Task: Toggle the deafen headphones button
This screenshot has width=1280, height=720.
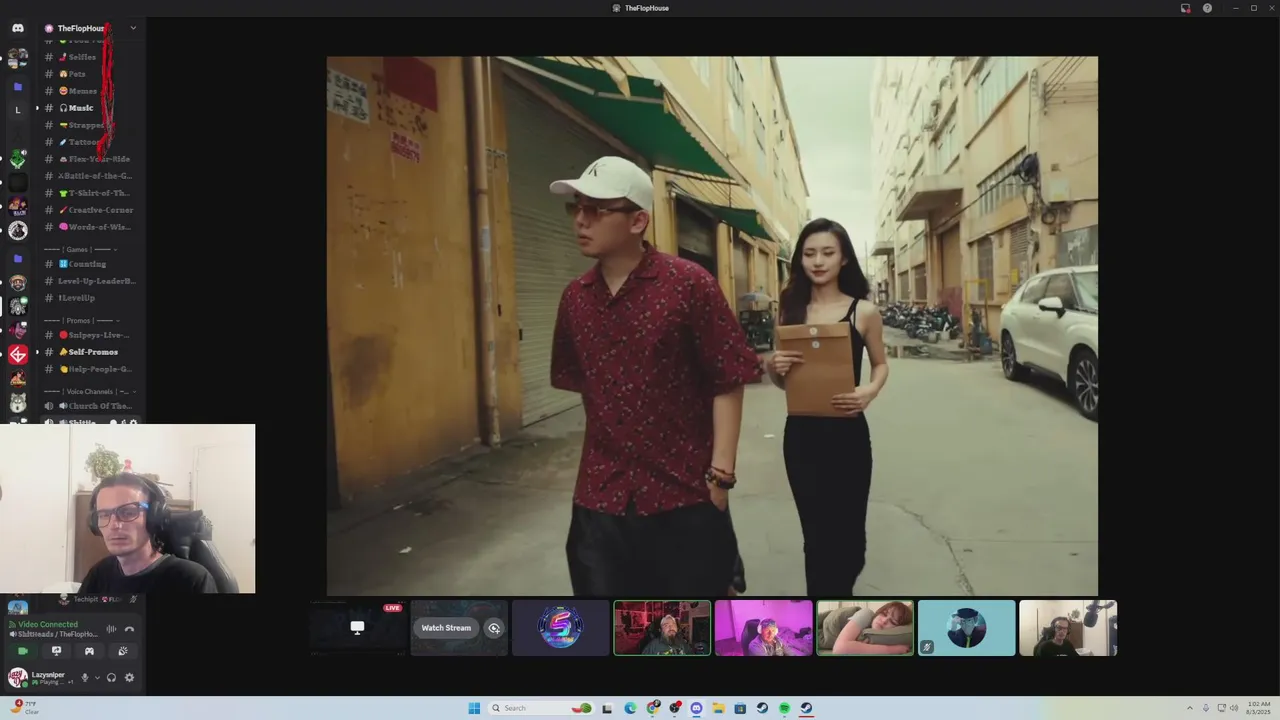Action: [111, 677]
